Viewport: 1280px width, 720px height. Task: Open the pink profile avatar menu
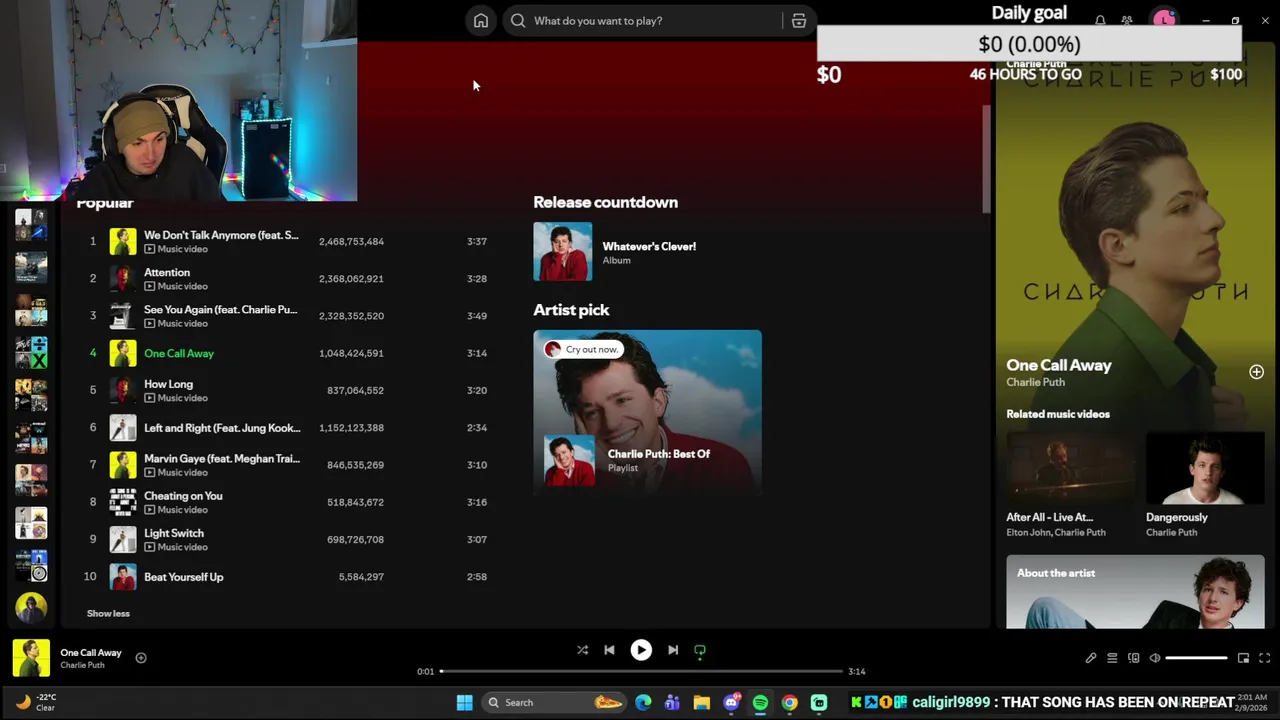1164,19
